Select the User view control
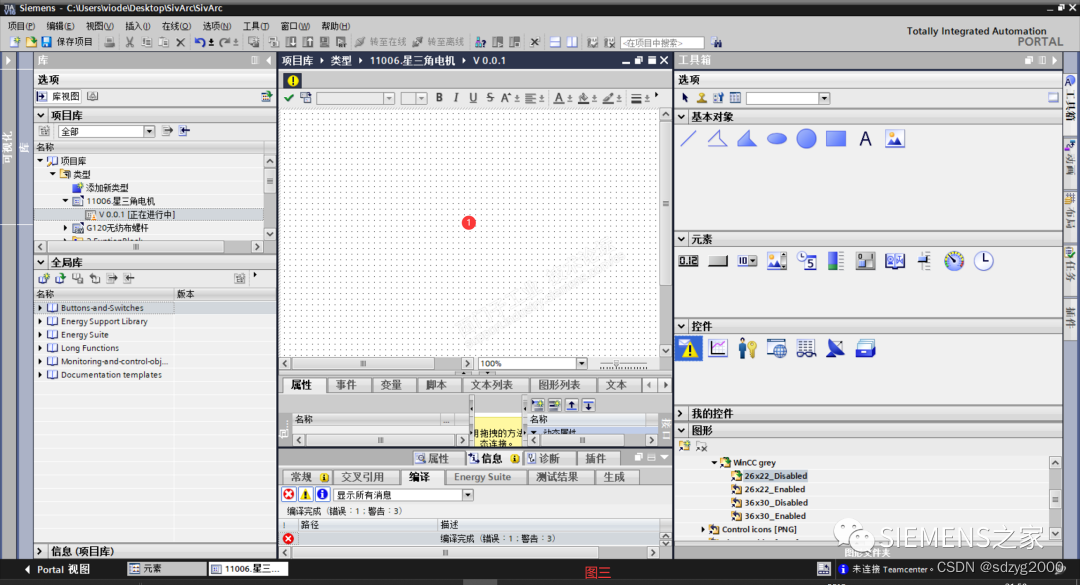 (x=747, y=349)
